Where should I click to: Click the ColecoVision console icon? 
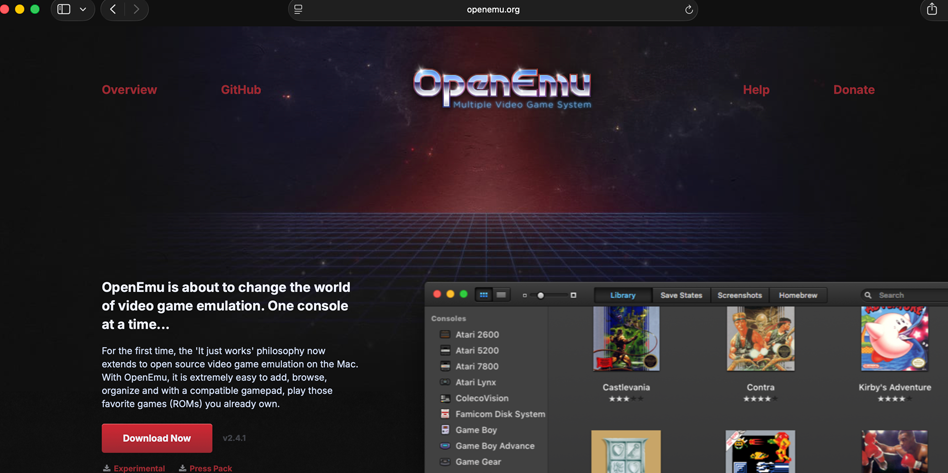pyautogui.click(x=445, y=398)
